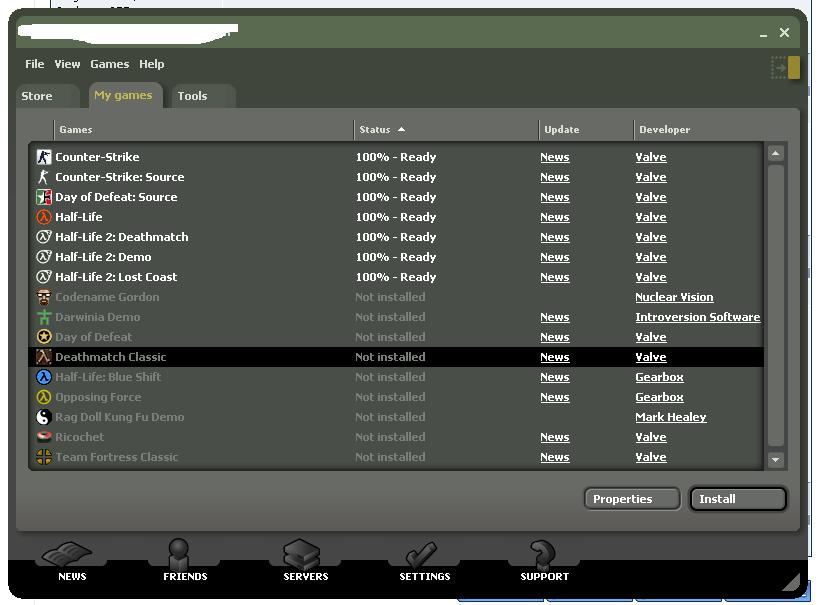
Task: Open Nuclear Vision developer link
Action: [x=674, y=297]
